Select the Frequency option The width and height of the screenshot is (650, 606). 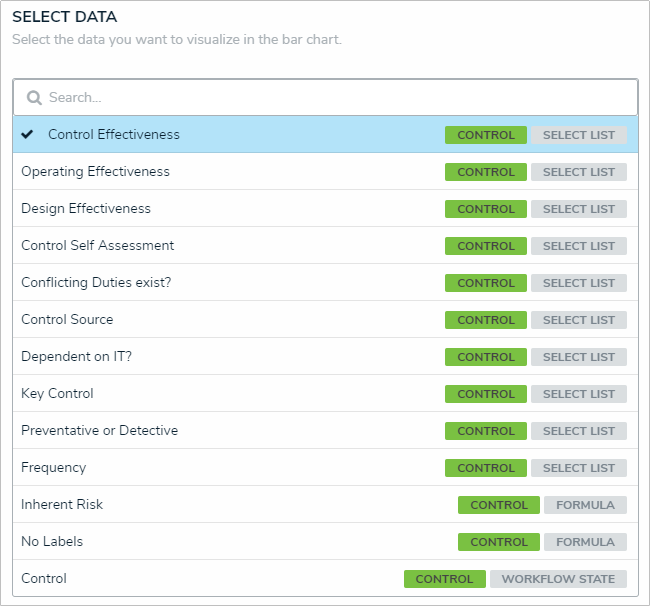pyautogui.click(x=54, y=468)
